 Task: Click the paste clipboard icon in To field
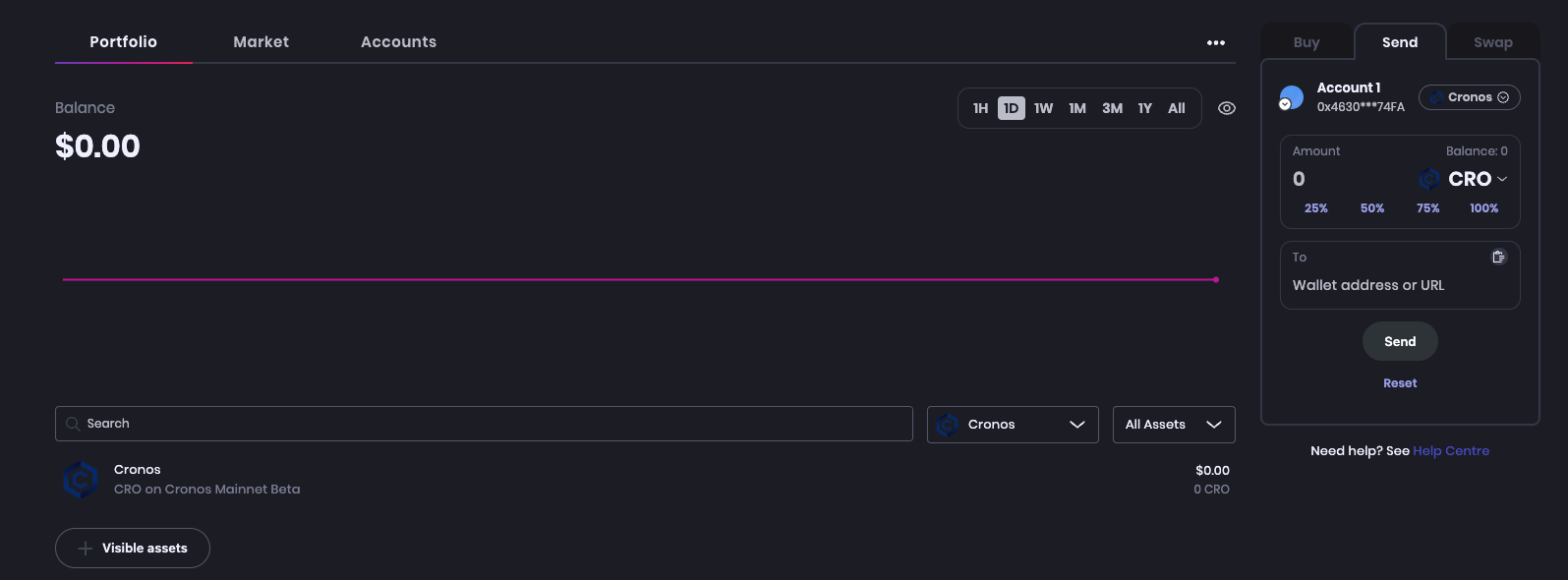(x=1498, y=257)
